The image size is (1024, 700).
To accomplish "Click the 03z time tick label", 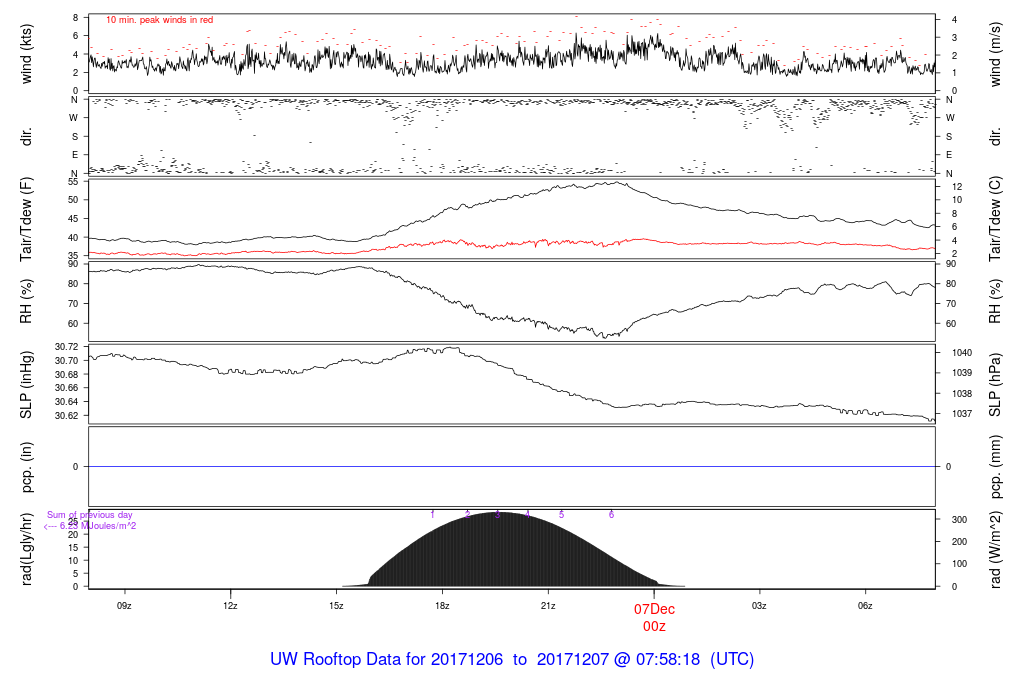I will 759,606.
